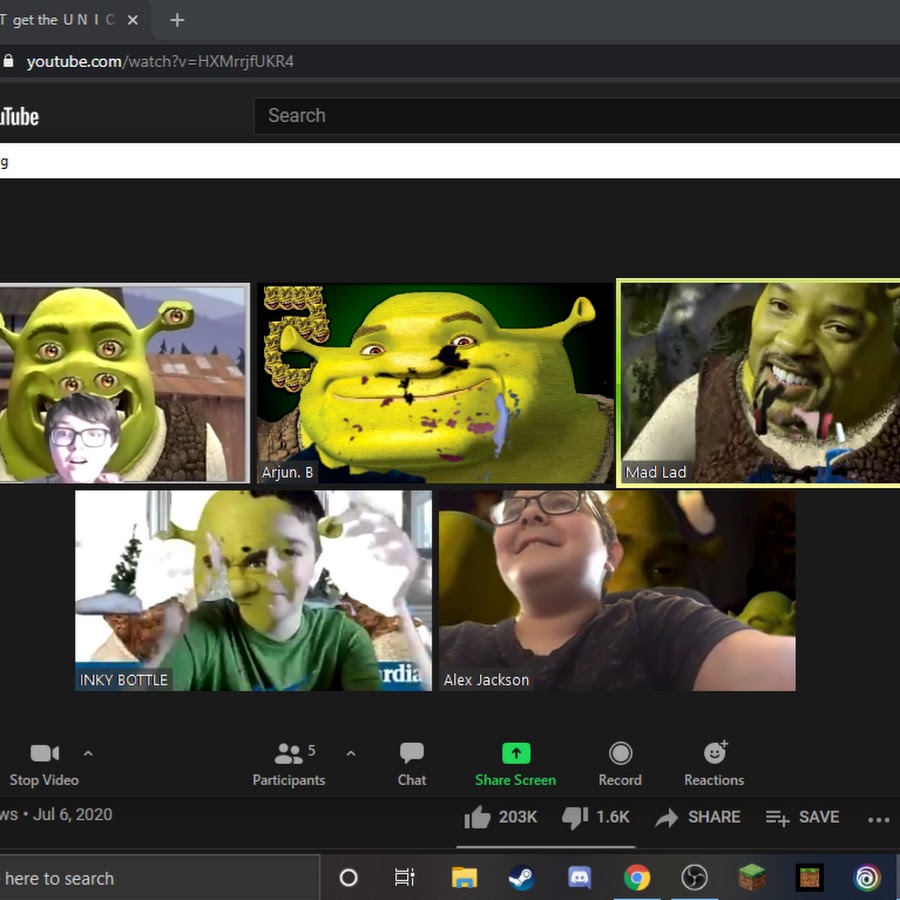View site info via the lock icon
Screen dimensions: 900x900
tap(8, 61)
